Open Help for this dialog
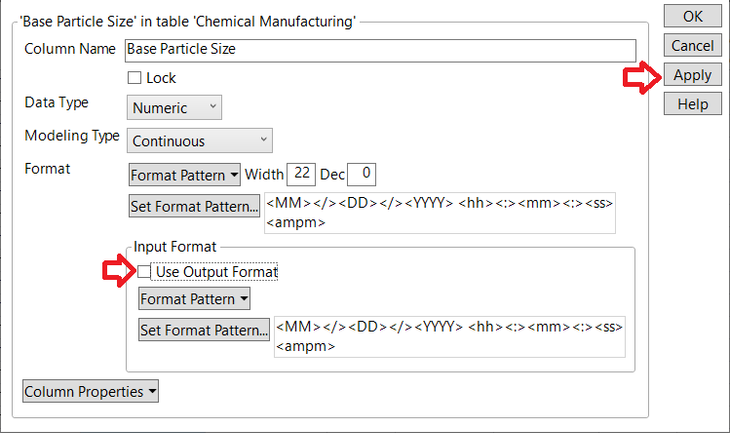 point(692,104)
